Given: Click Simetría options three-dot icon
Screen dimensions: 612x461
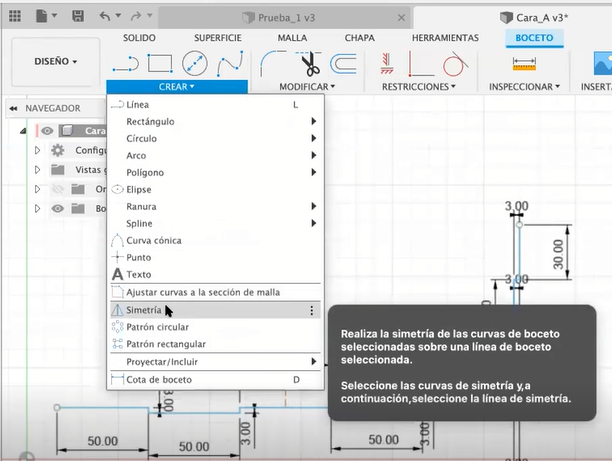Looking at the screenshot, I should [311, 310].
